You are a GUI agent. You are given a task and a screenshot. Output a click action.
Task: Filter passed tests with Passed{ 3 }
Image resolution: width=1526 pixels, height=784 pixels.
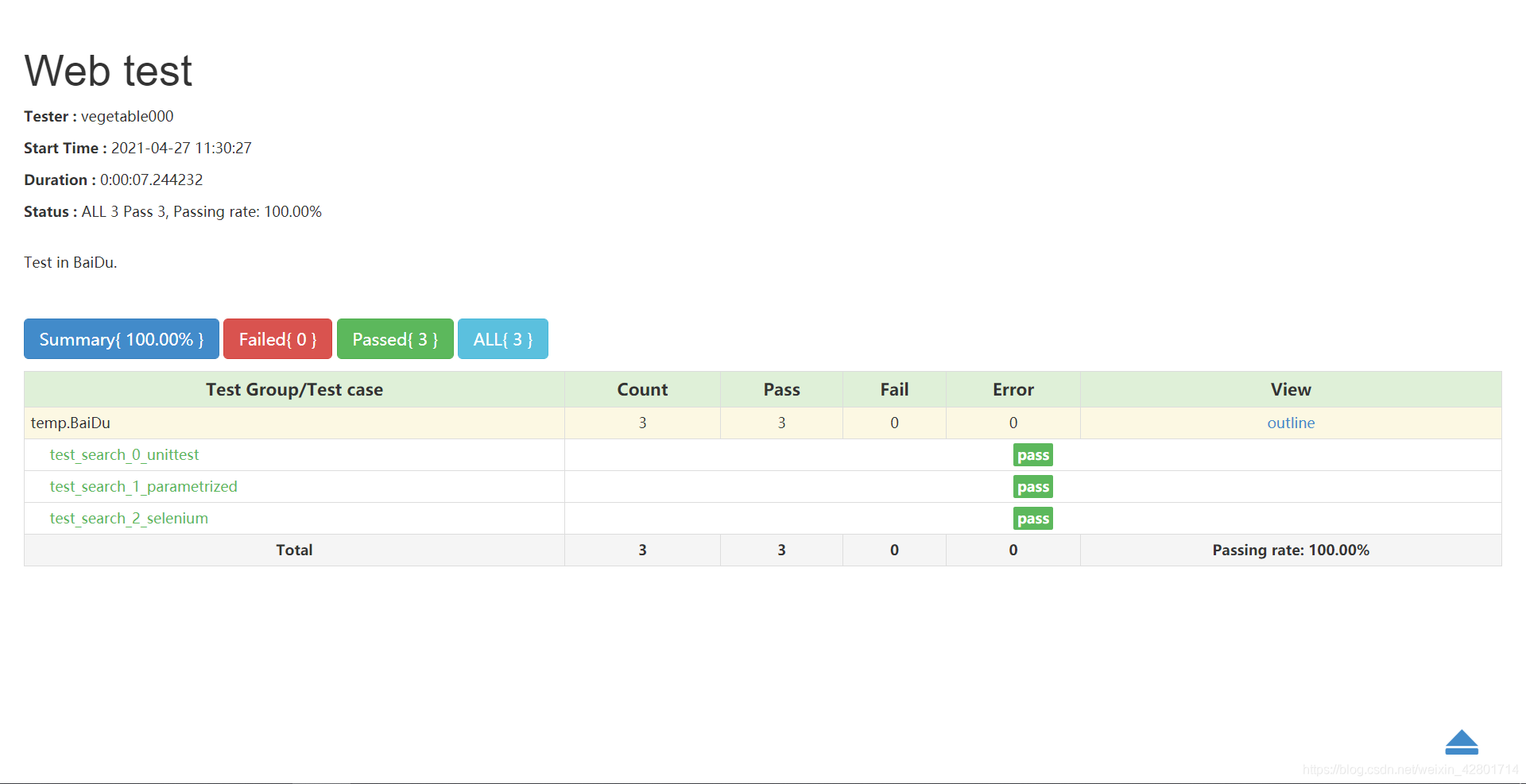[395, 339]
